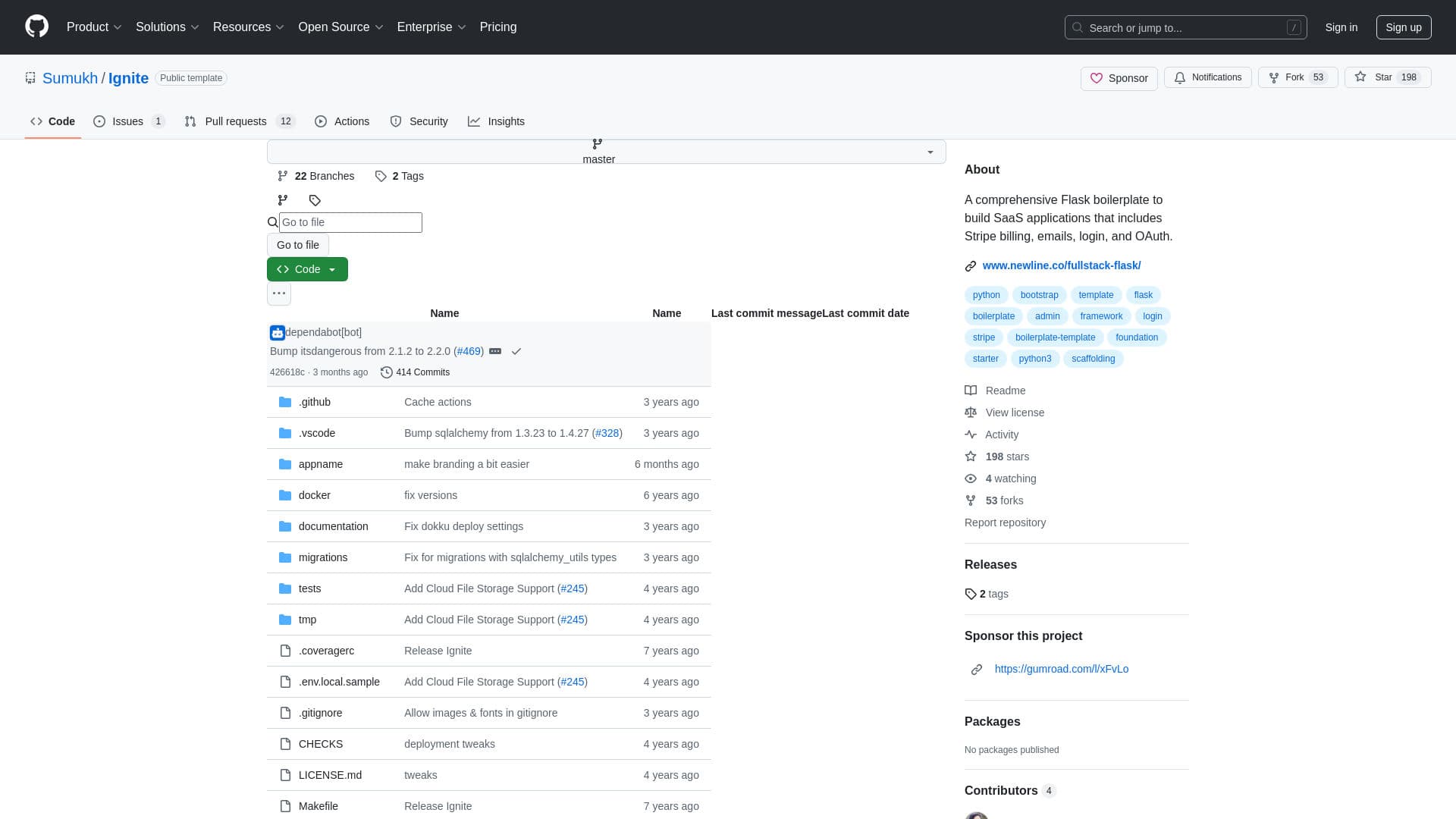Select the Code tab
This screenshot has height=819, width=1456.
53,121
